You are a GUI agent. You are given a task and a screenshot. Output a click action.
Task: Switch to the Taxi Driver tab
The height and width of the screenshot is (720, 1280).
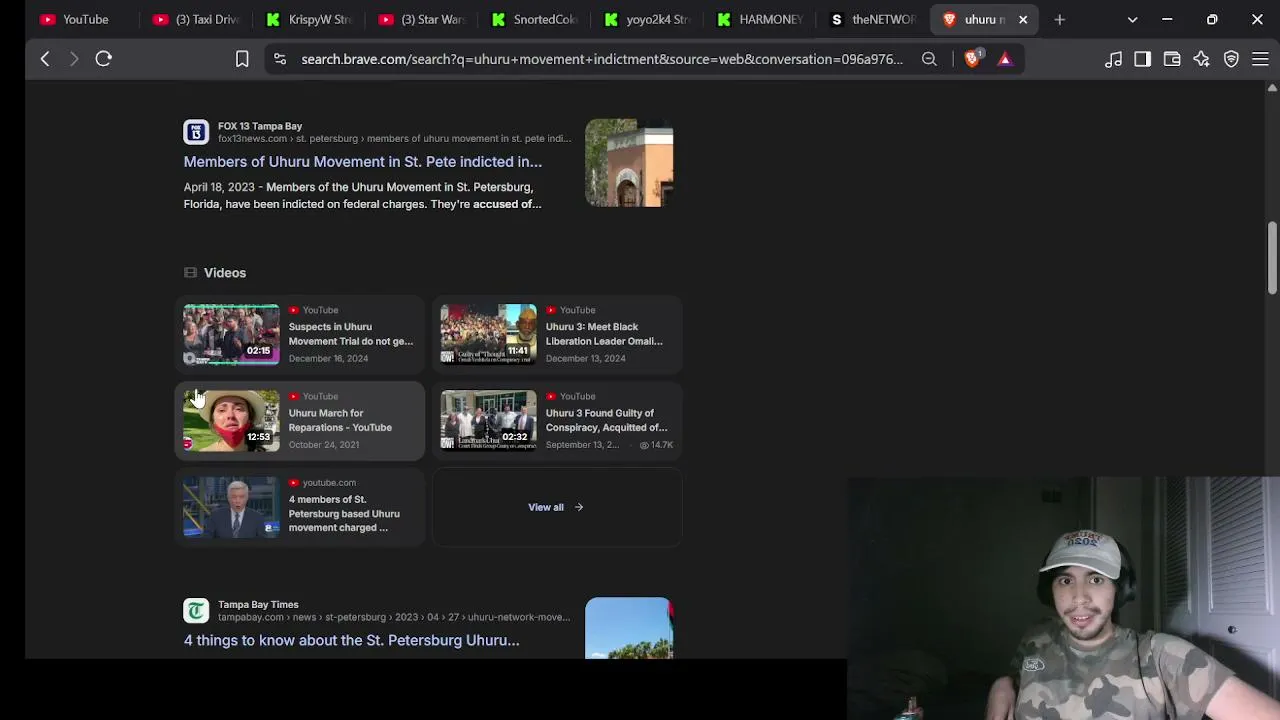[x=196, y=19]
